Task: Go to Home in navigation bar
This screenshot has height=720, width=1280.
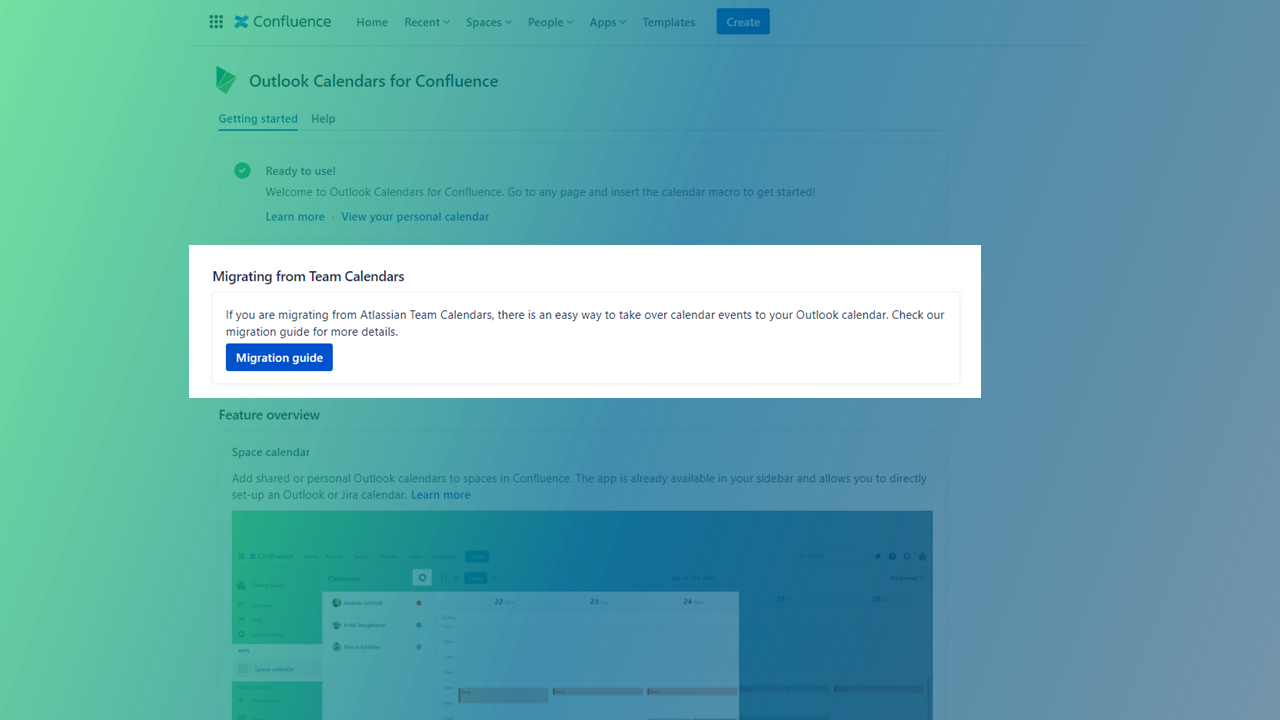Action: pos(372,22)
